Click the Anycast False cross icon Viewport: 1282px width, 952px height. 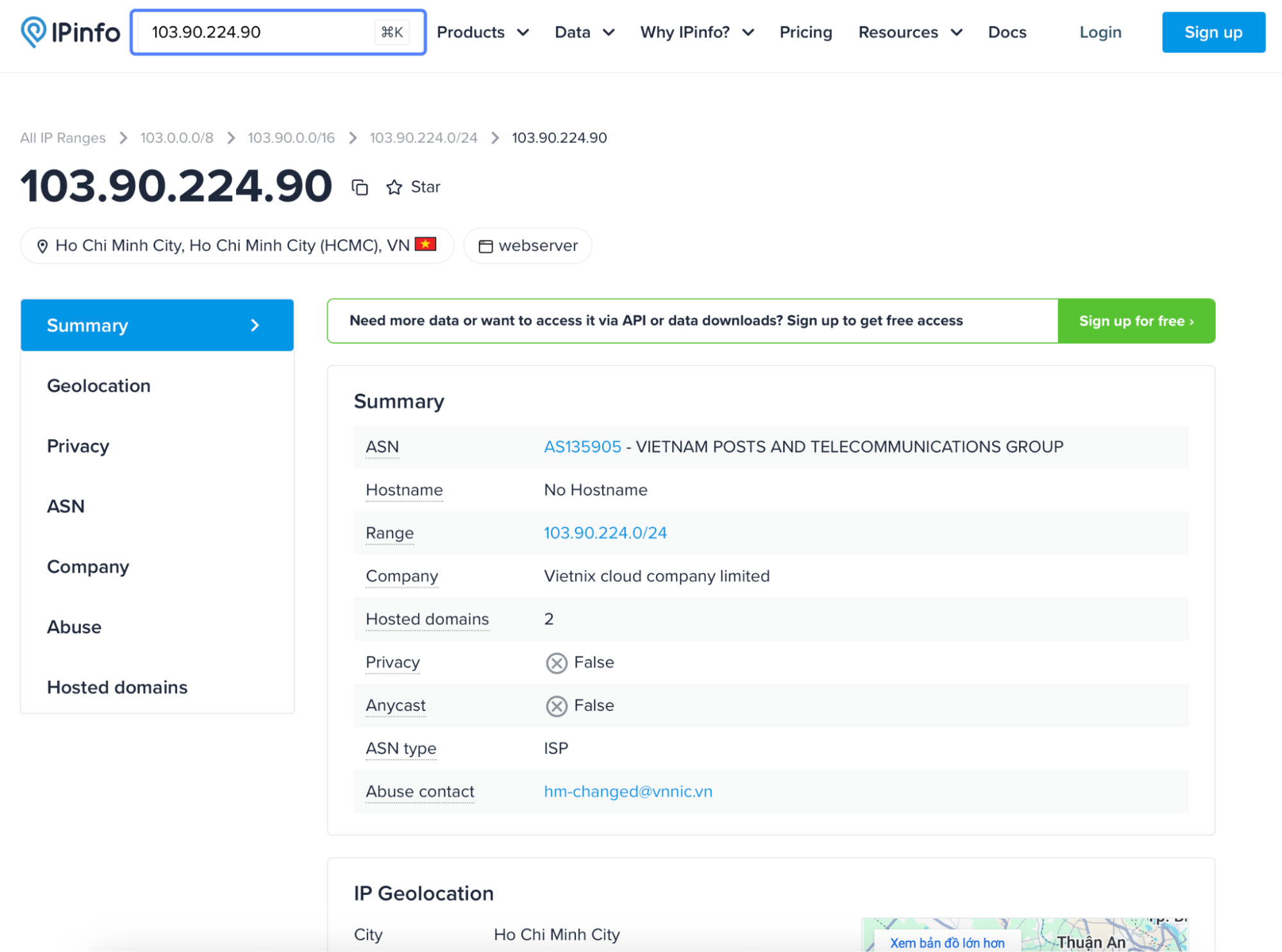[556, 706]
